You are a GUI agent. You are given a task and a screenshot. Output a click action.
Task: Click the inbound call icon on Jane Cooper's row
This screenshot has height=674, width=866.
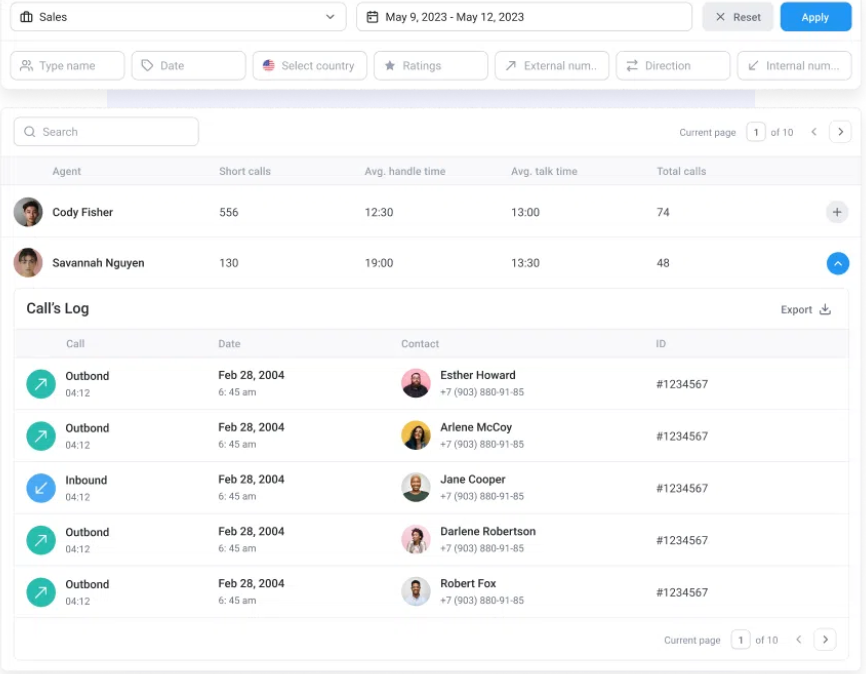[x=41, y=488]
